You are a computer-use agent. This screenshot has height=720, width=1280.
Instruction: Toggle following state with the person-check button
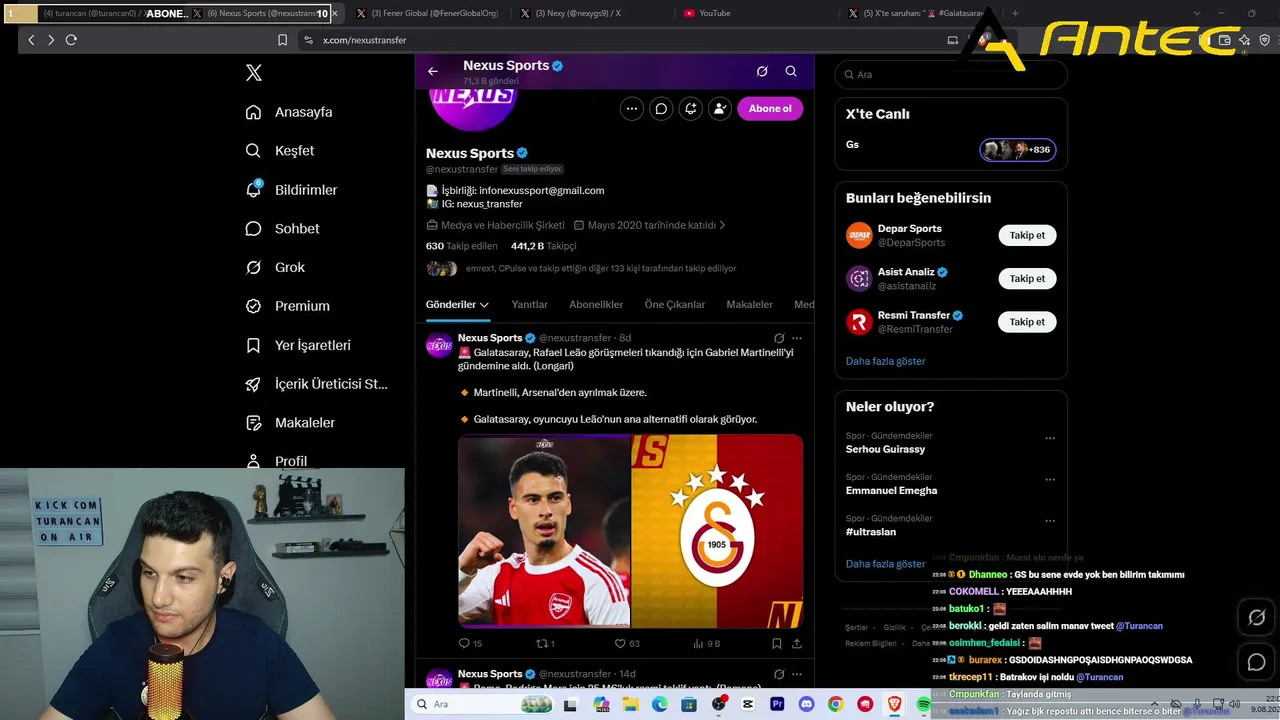pos(720,109)
